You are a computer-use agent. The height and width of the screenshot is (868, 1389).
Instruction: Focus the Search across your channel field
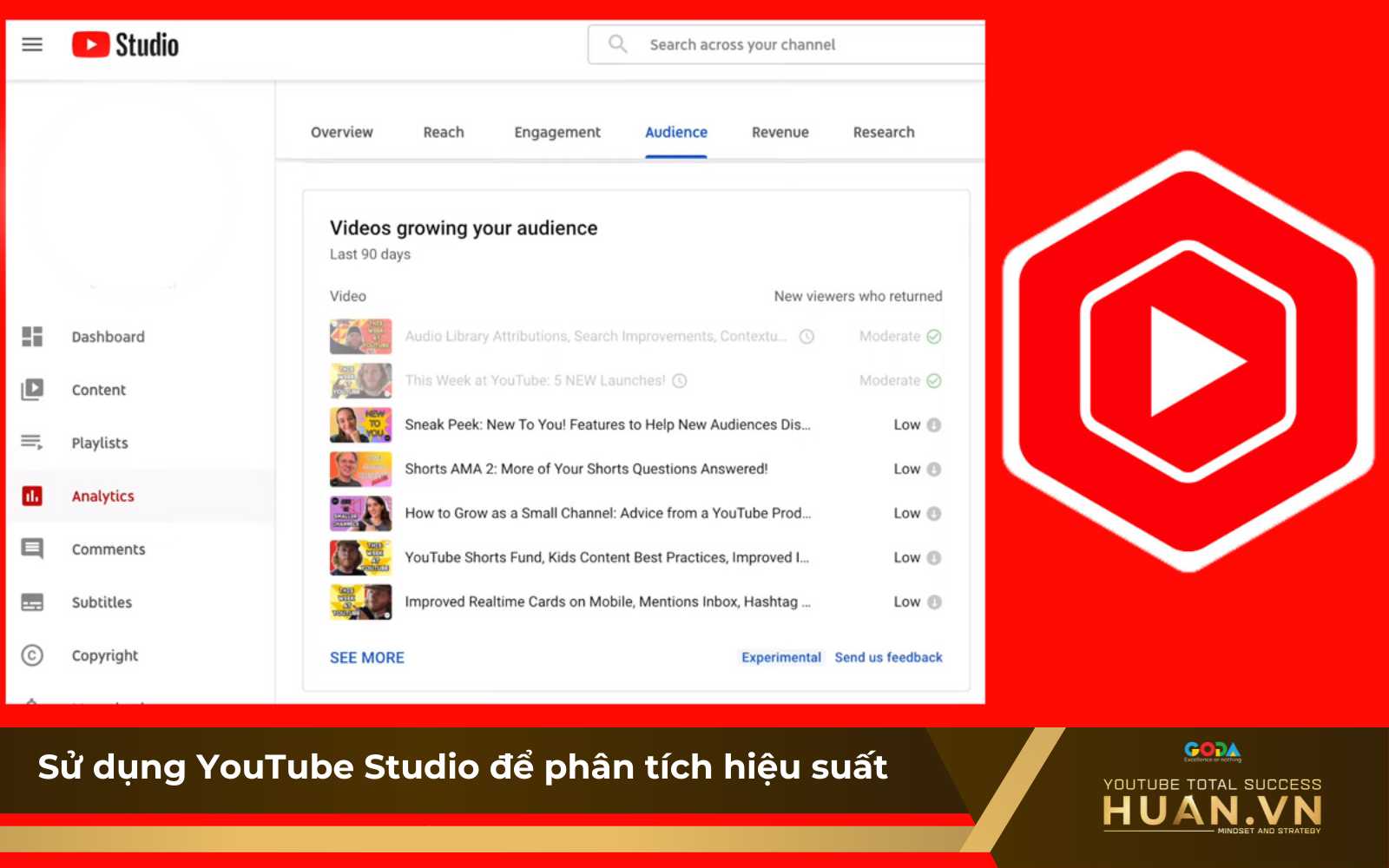point(787,44)
